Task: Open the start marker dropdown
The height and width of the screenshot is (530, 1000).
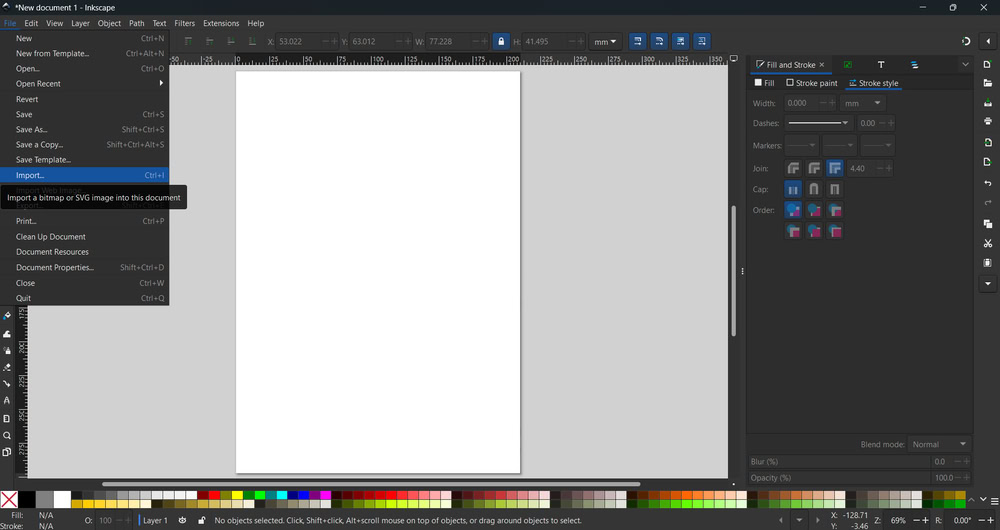Action: [x=802, y=145]
